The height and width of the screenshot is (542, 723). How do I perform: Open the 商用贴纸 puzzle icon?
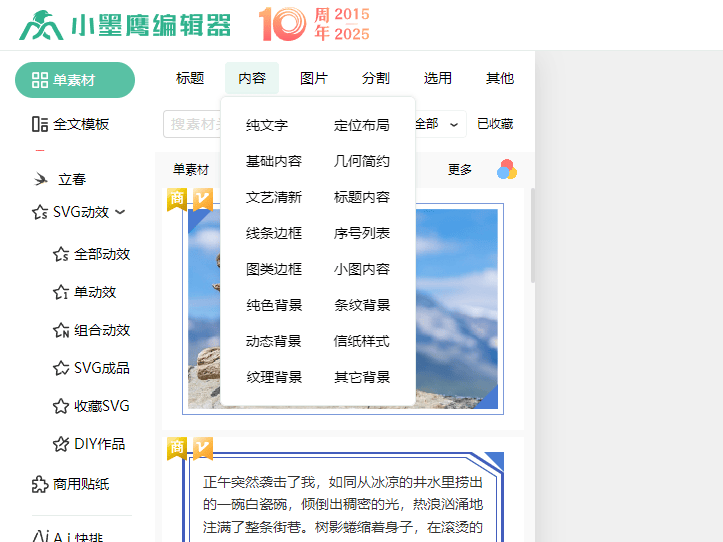tap(40, 484)
